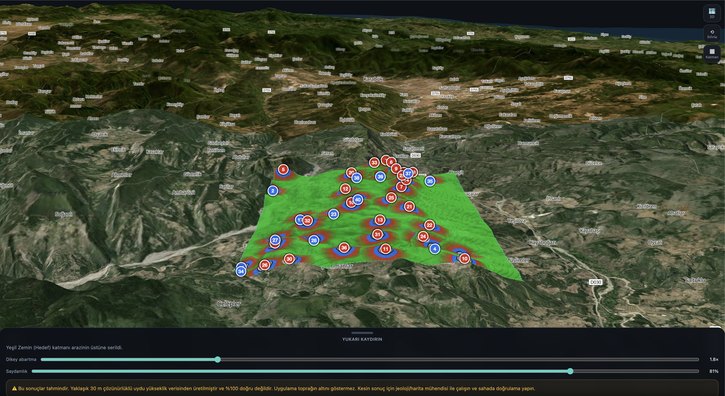The image size is (725, 396).
Task: Select red marker 30
Action: pyautogui.click(x=289, y=259)
